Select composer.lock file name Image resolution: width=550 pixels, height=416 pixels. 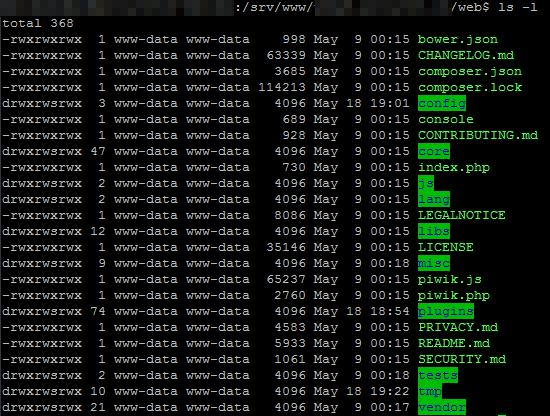pos(470,87)
